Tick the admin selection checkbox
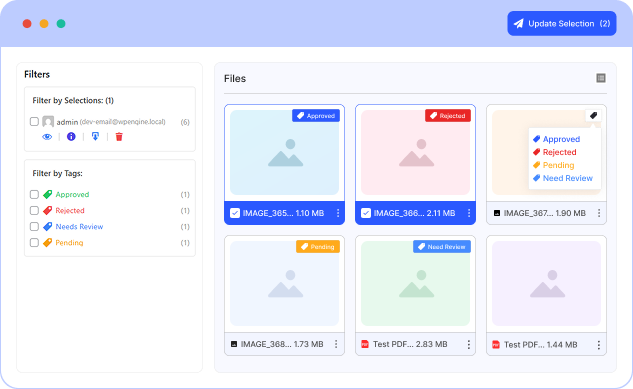 pyautogui.click(x=34, y=121)
